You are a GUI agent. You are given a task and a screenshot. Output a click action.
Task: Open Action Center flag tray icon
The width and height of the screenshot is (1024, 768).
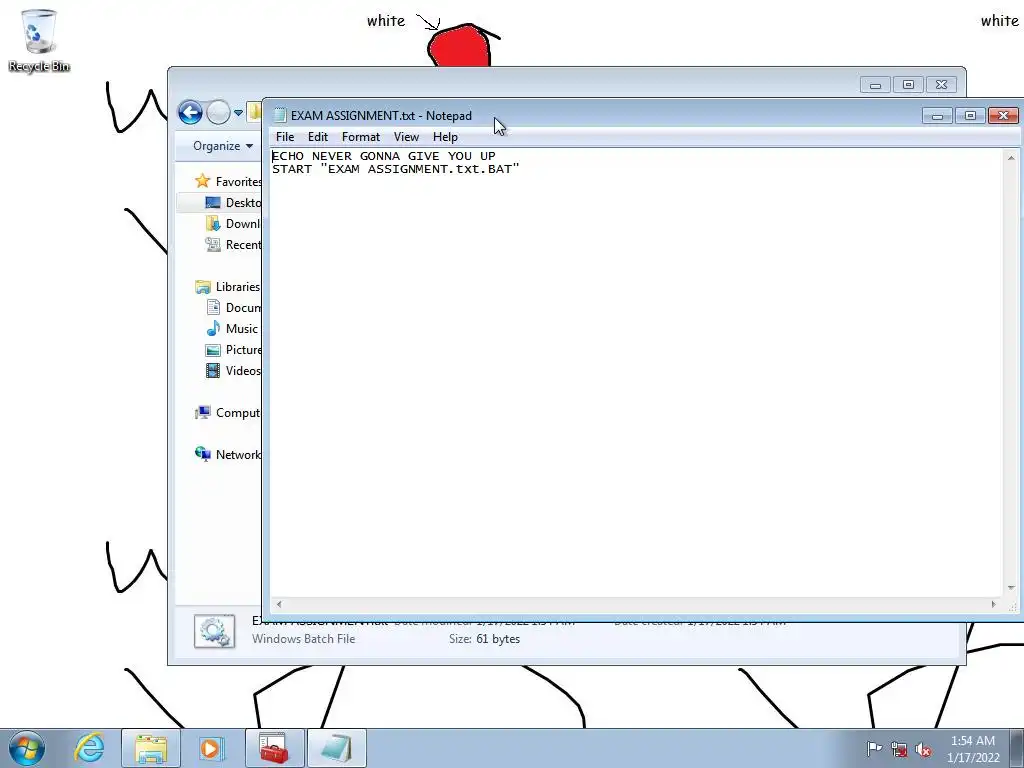874,748
